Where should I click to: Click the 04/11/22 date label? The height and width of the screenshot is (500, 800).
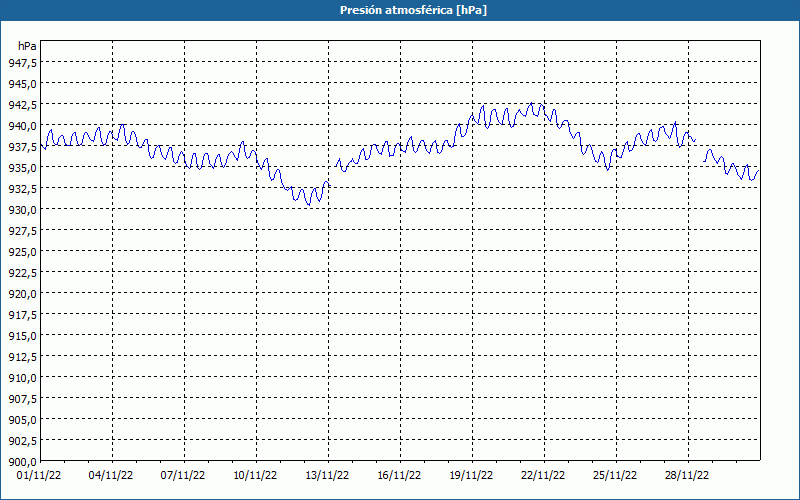coord(111,476)
